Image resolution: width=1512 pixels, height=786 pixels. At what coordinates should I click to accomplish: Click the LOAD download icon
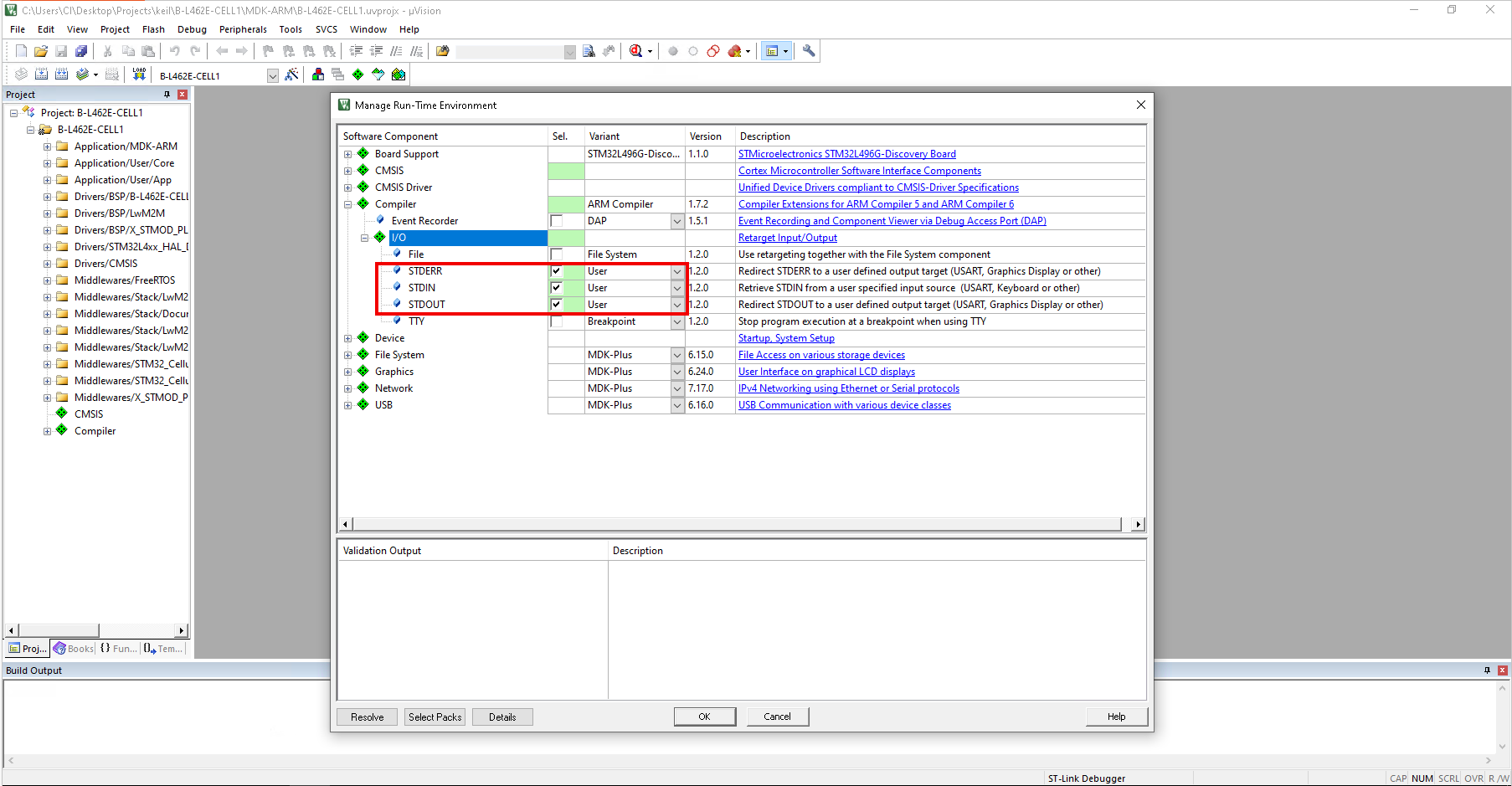click(x=139, y=74)
